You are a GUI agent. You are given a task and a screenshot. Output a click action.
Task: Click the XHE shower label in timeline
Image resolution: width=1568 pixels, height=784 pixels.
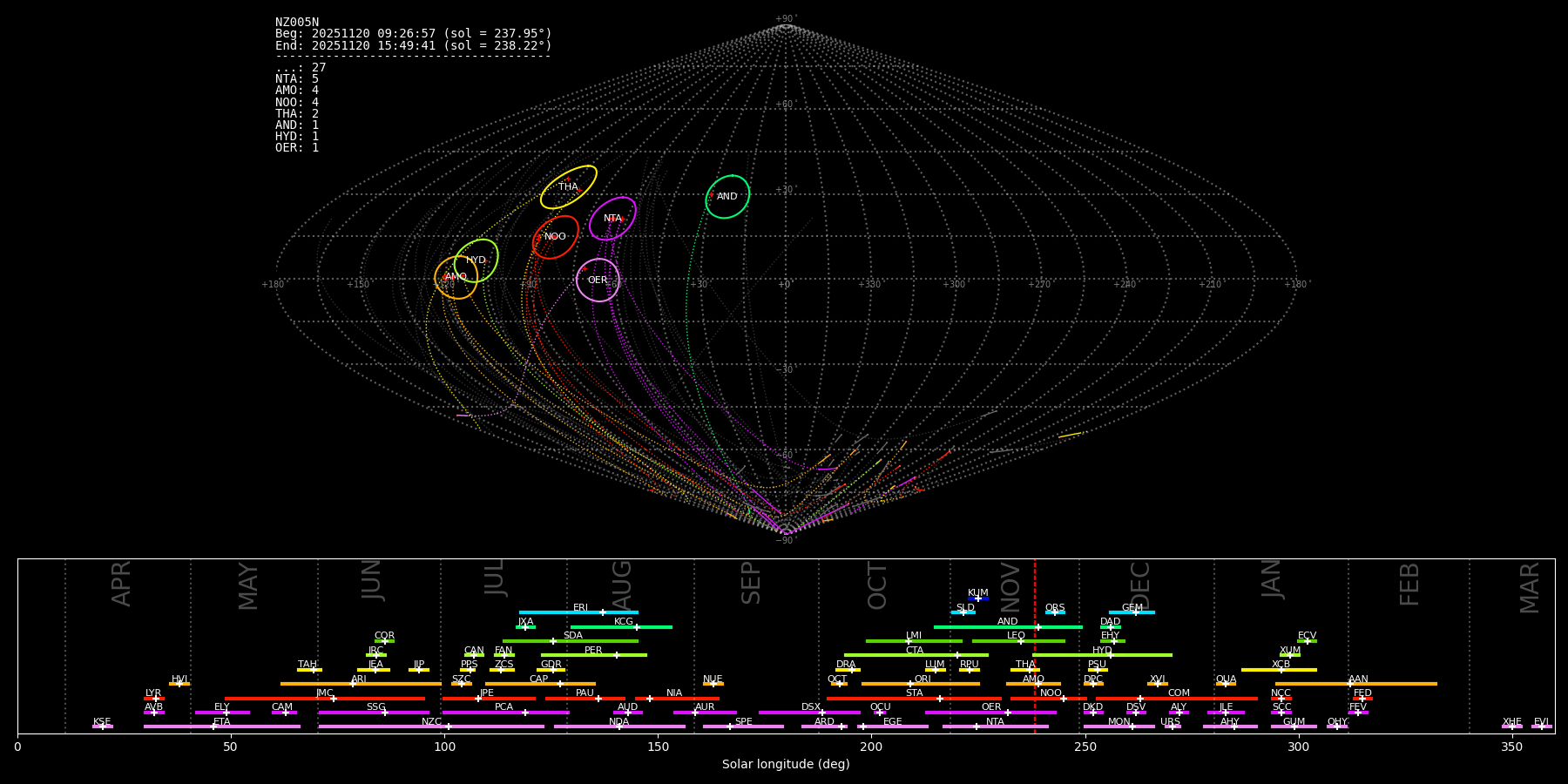click(x=1512, y=722)
